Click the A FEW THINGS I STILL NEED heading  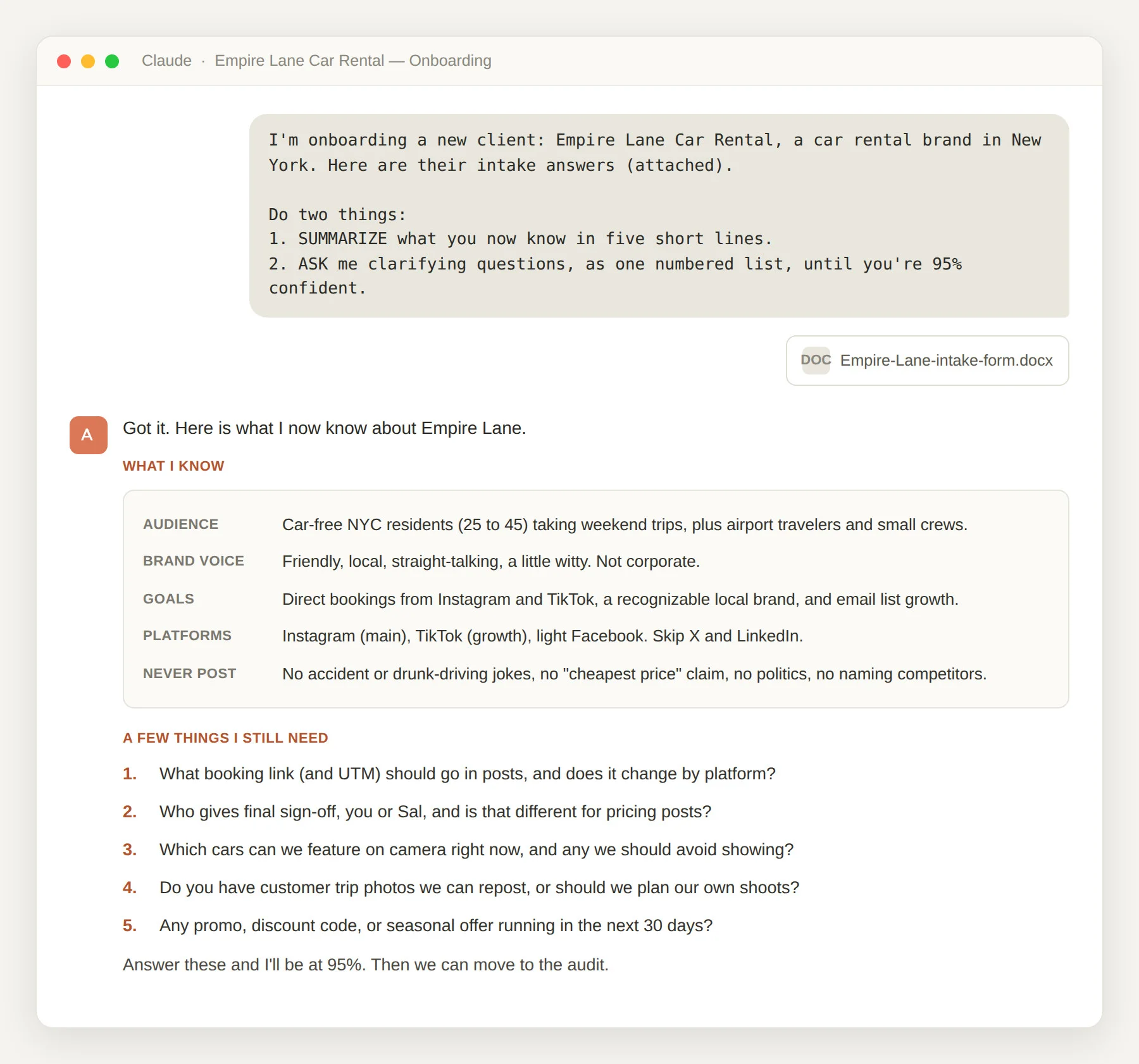225,738
